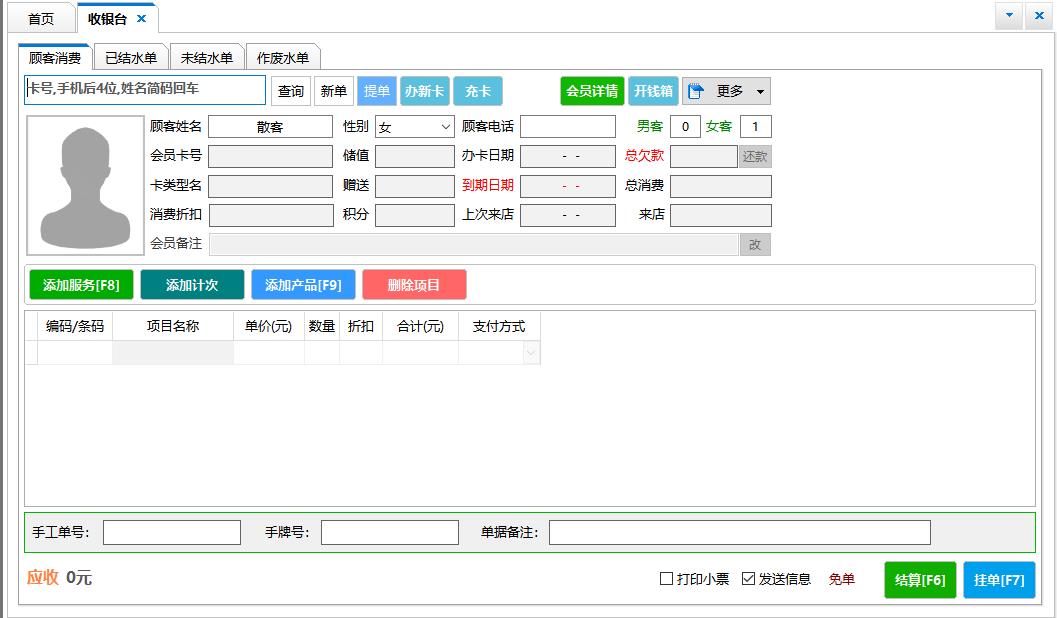The width and height of the screenshot is (1057, 618).
Task: Click the 查询 search button
Action: point(290,91)
